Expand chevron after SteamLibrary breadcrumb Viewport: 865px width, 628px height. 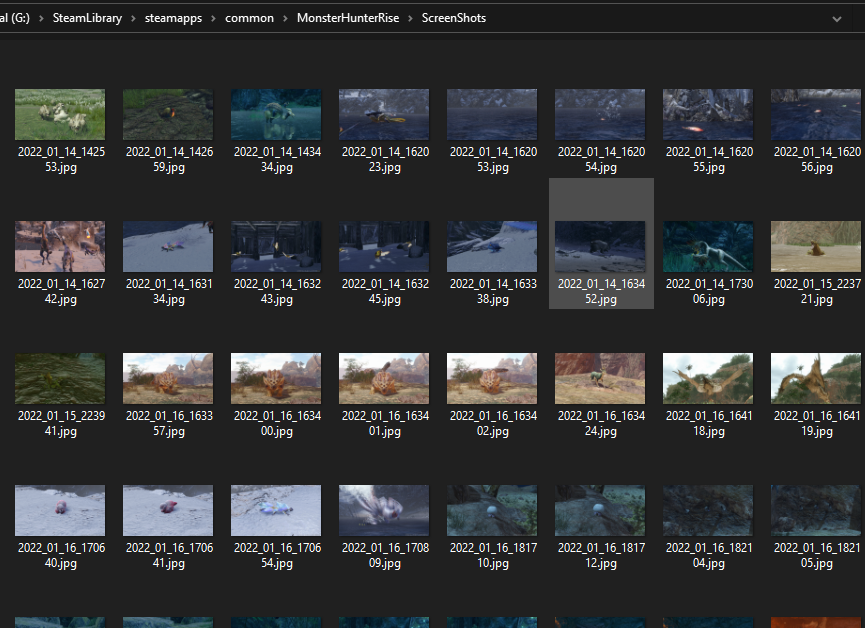point(134,19)
